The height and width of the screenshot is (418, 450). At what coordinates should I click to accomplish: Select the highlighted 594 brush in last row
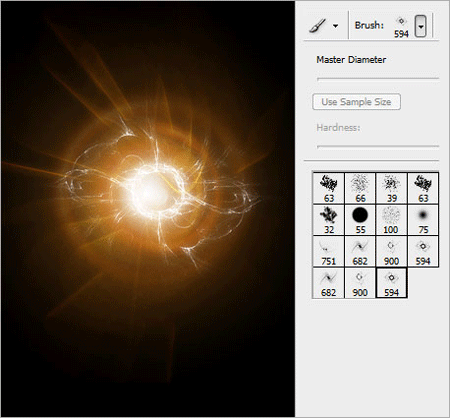click(x=391, y=283)
